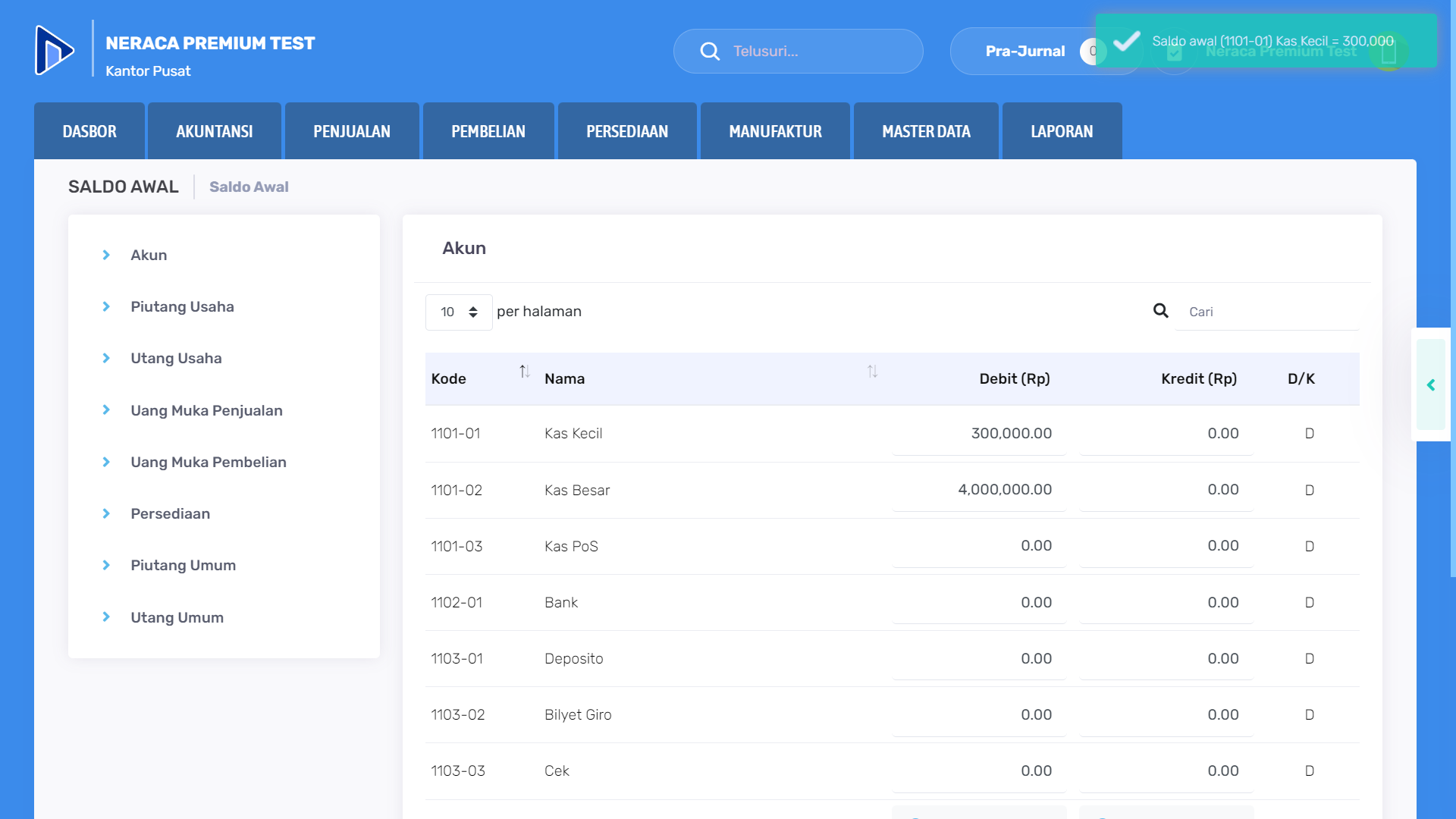Click Kantor Pusat branch label
The height and width of the screenshot is (819, 1456).
[148, 71]
